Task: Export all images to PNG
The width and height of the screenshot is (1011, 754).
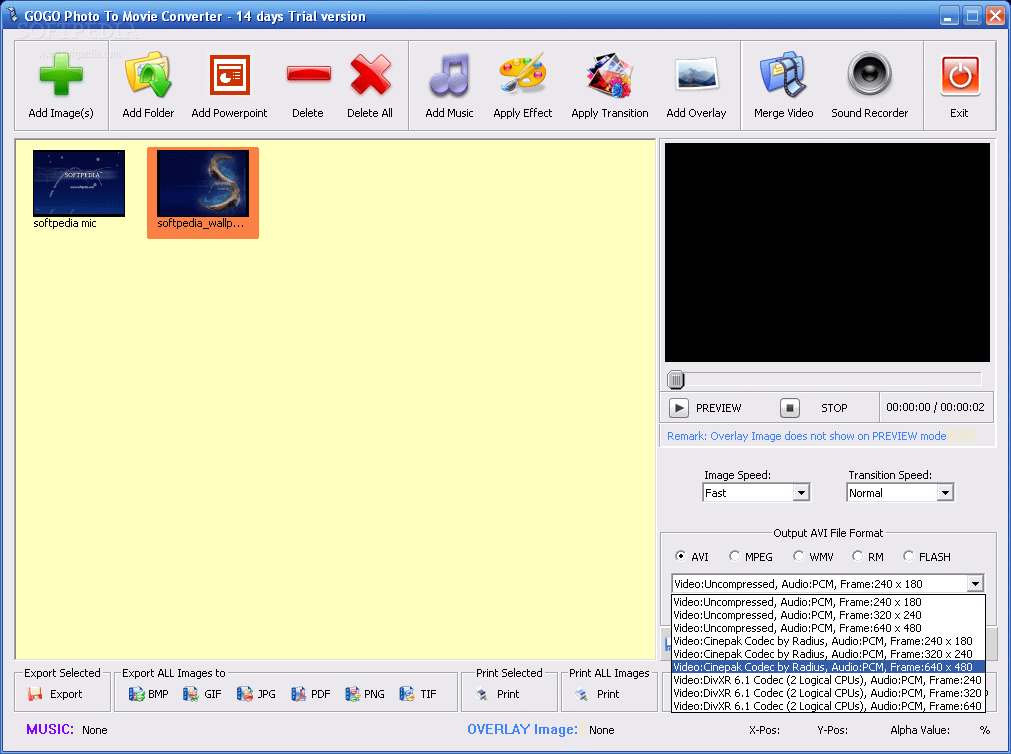Action: 364,694
